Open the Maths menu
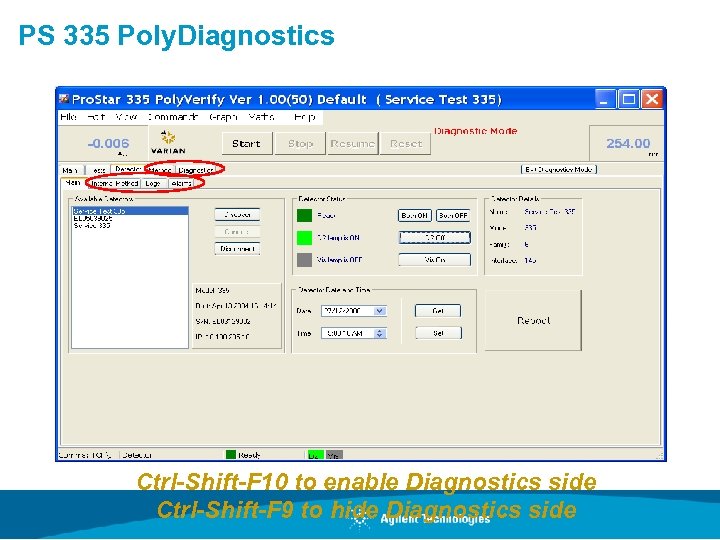720x540 pixels. pos(262,117)
